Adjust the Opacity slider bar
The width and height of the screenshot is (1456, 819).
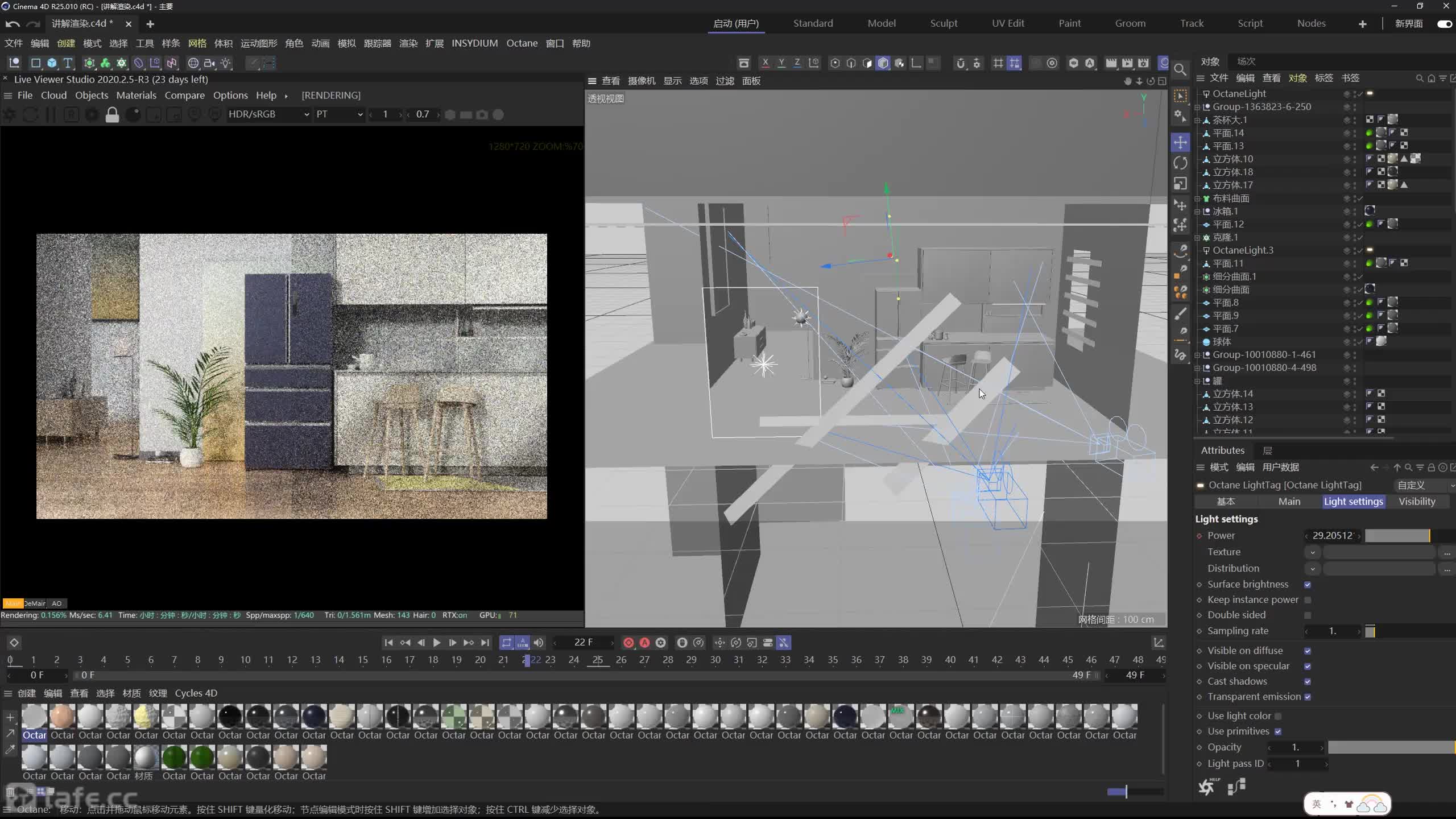click(x=1391, y=748)
